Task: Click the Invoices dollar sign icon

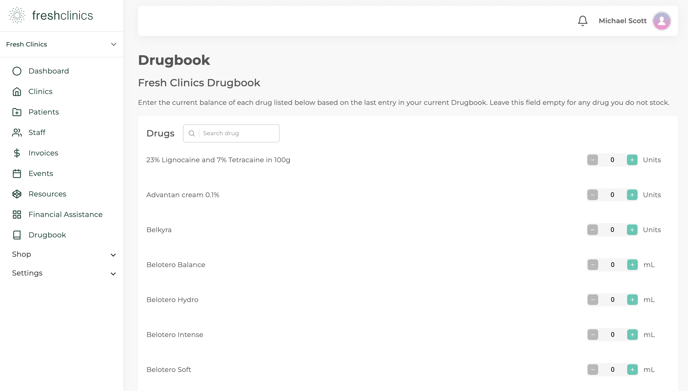Action: coord(17,153)
